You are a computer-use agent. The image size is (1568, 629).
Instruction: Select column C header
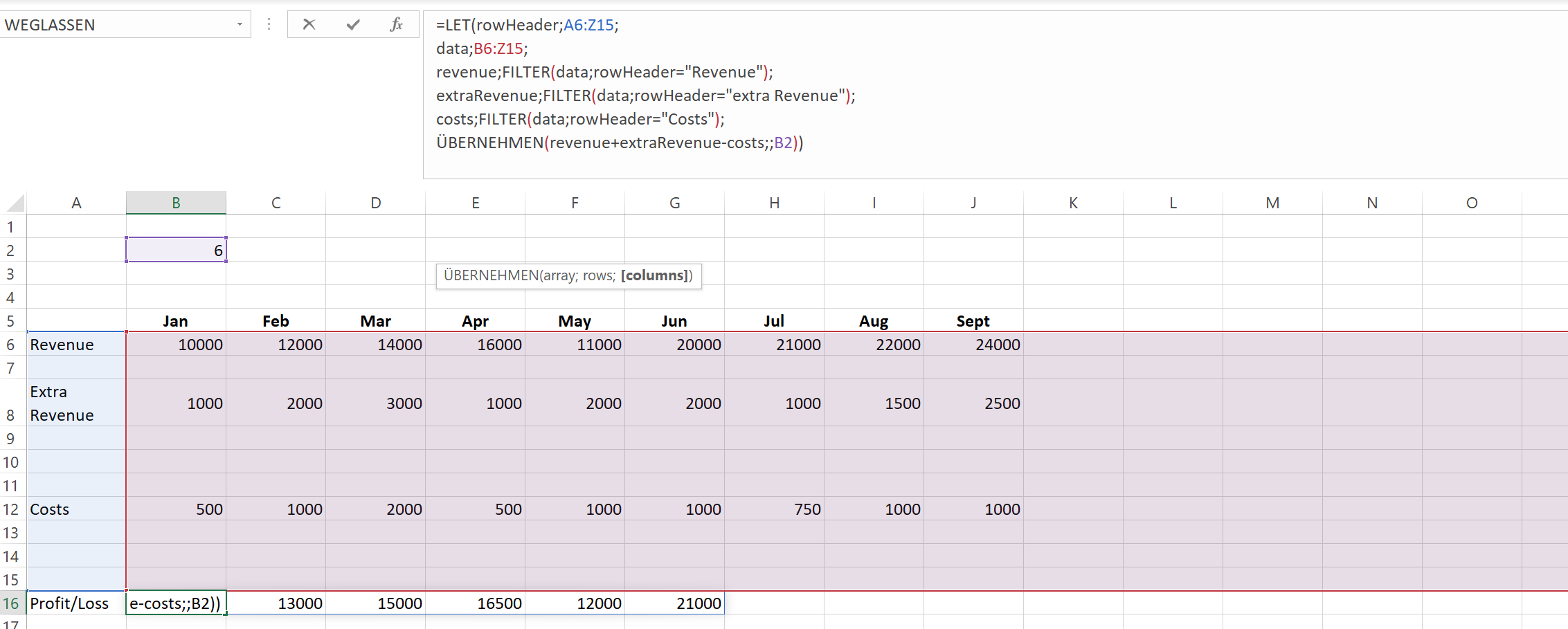click(x=276, y=203)
